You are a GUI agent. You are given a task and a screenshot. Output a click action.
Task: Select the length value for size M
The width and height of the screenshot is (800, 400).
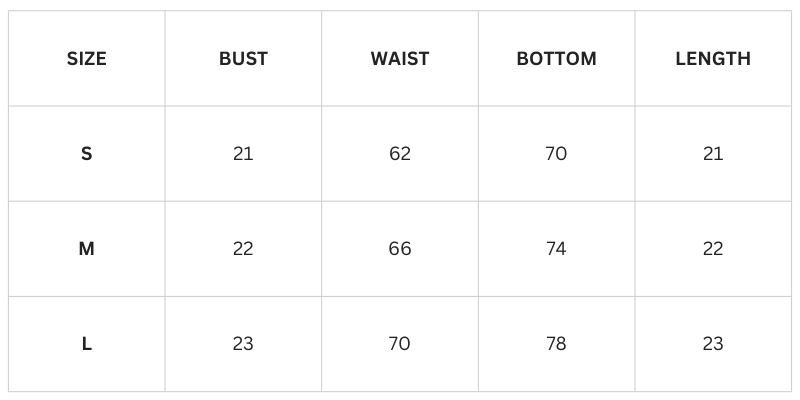pos(713,249)
